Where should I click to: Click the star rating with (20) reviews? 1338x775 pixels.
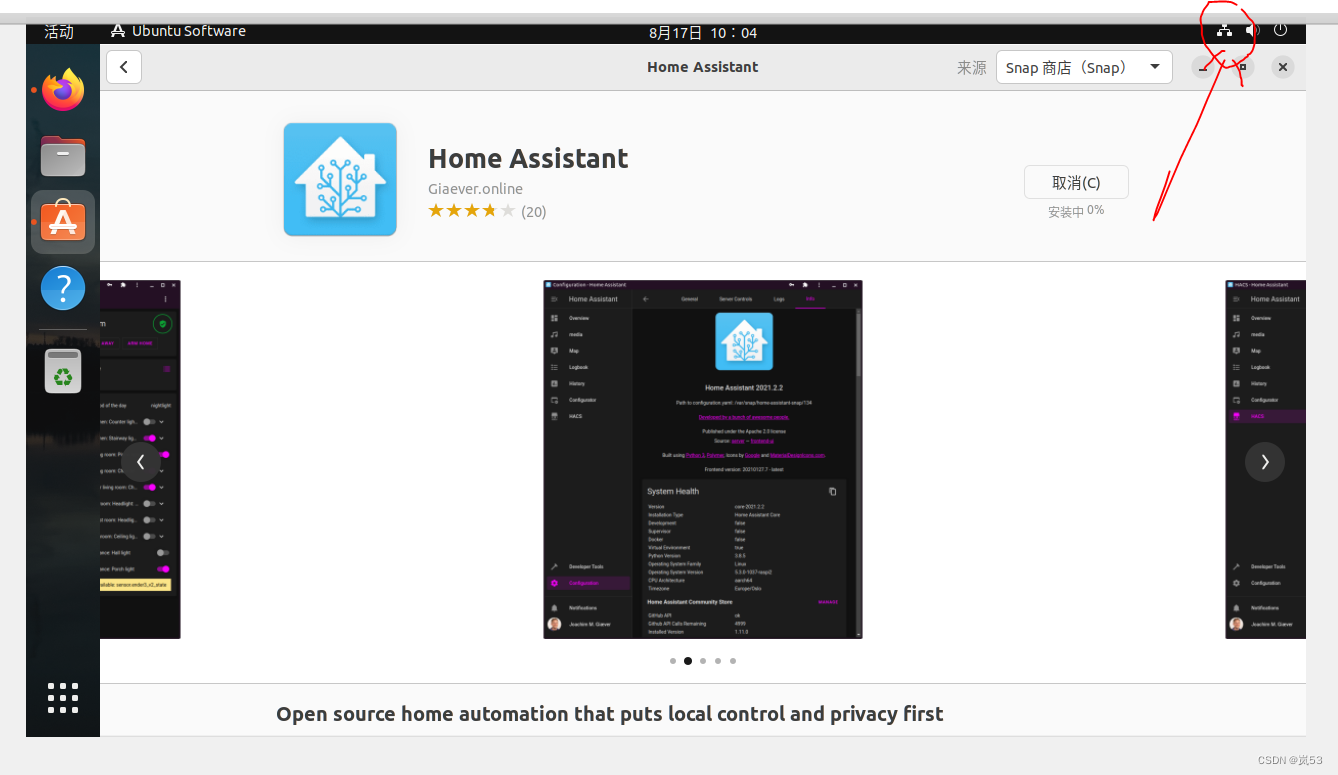coord(487,211)
